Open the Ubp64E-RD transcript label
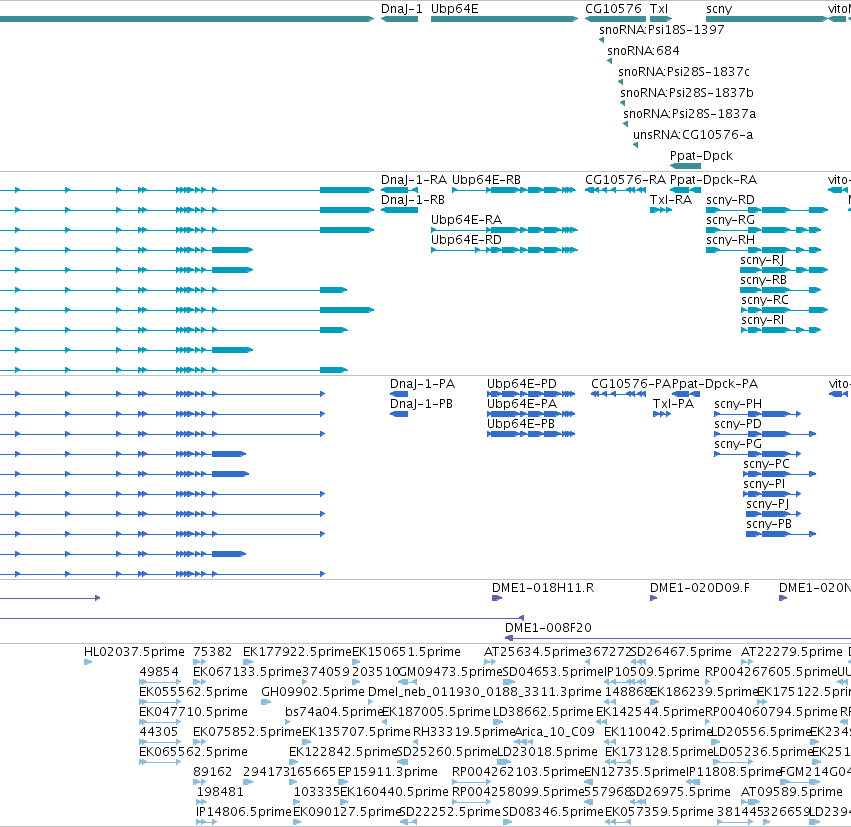Viewport: 851px width, 827px height. (466, 240)
